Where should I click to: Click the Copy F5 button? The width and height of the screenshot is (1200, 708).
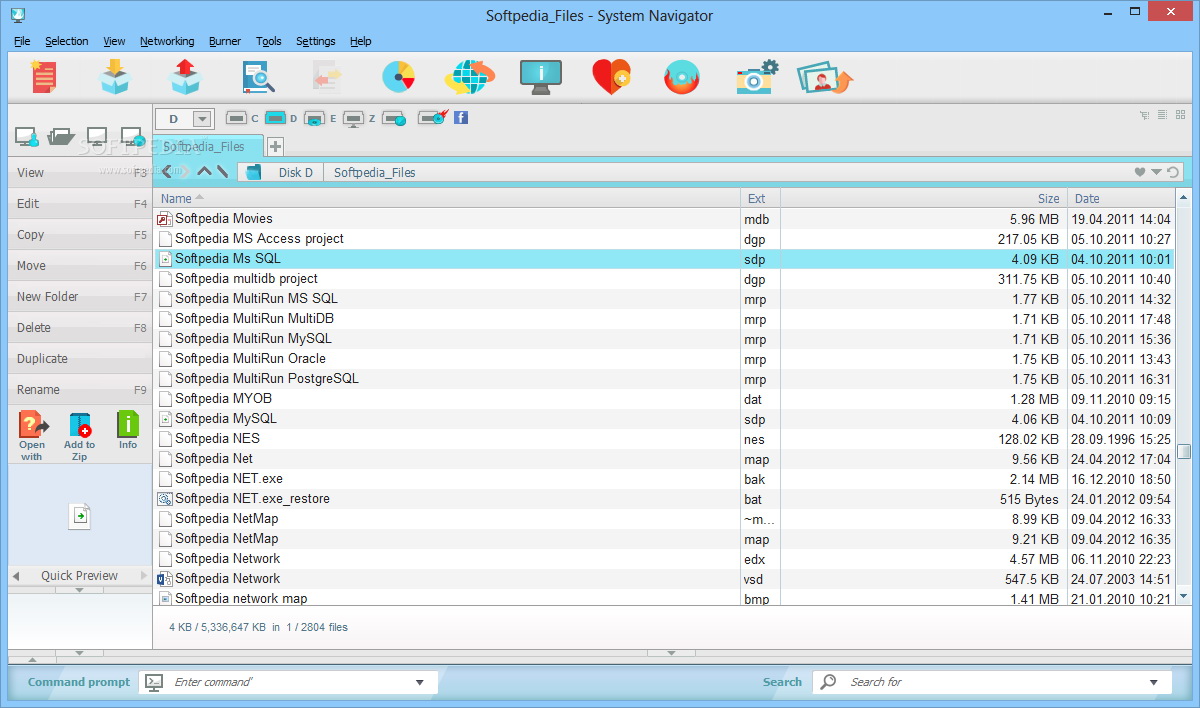click(79, 235)
